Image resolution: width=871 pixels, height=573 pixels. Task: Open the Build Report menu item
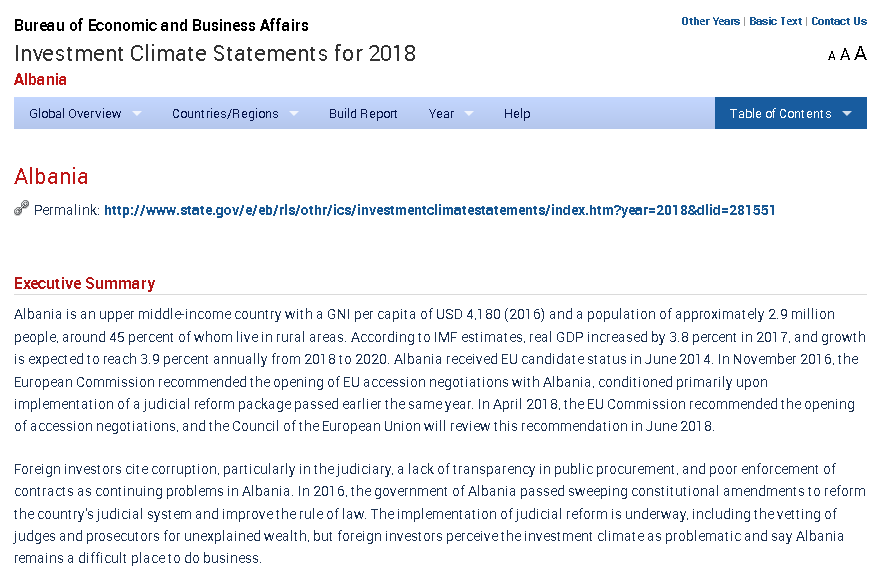[x=363, y=114]
